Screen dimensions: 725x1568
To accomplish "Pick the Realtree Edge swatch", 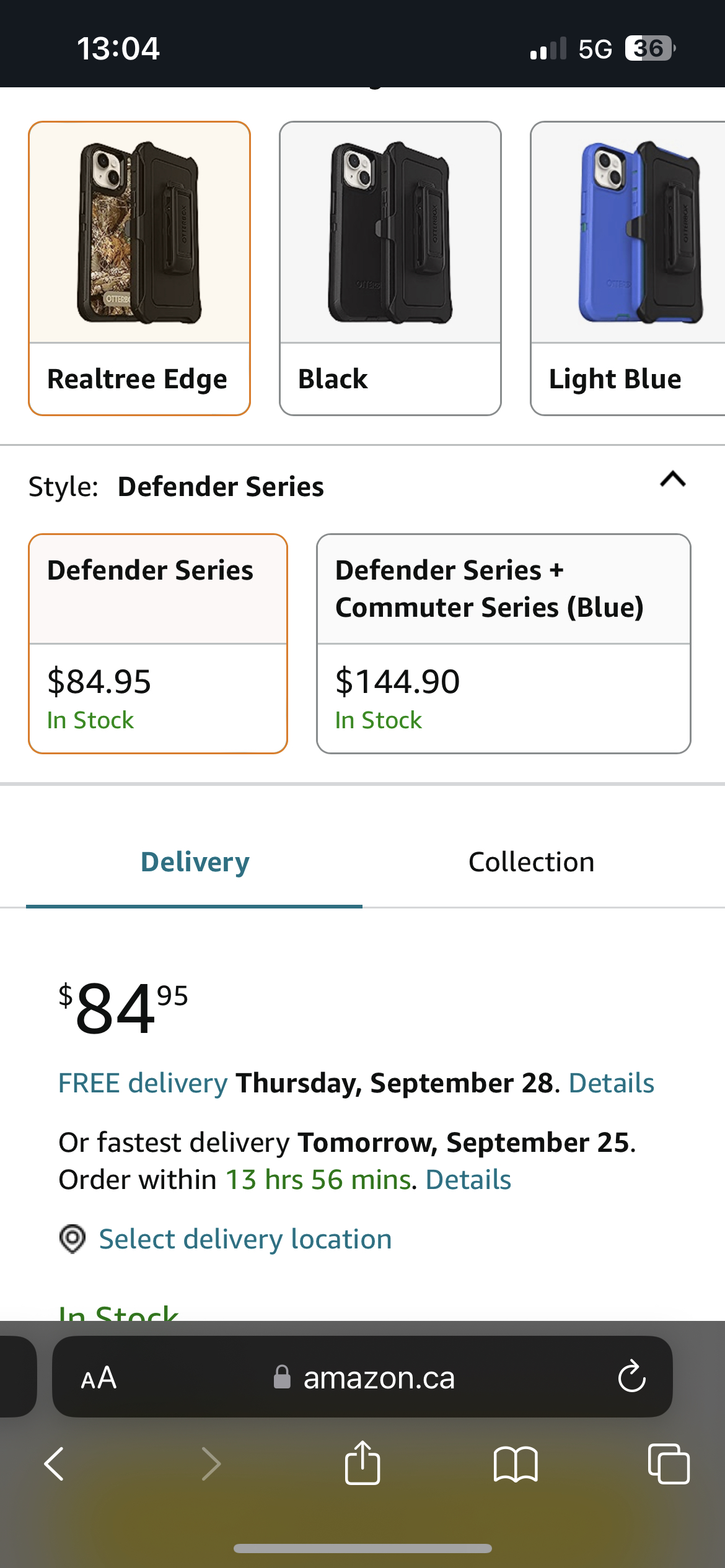I will pos(139,266).
